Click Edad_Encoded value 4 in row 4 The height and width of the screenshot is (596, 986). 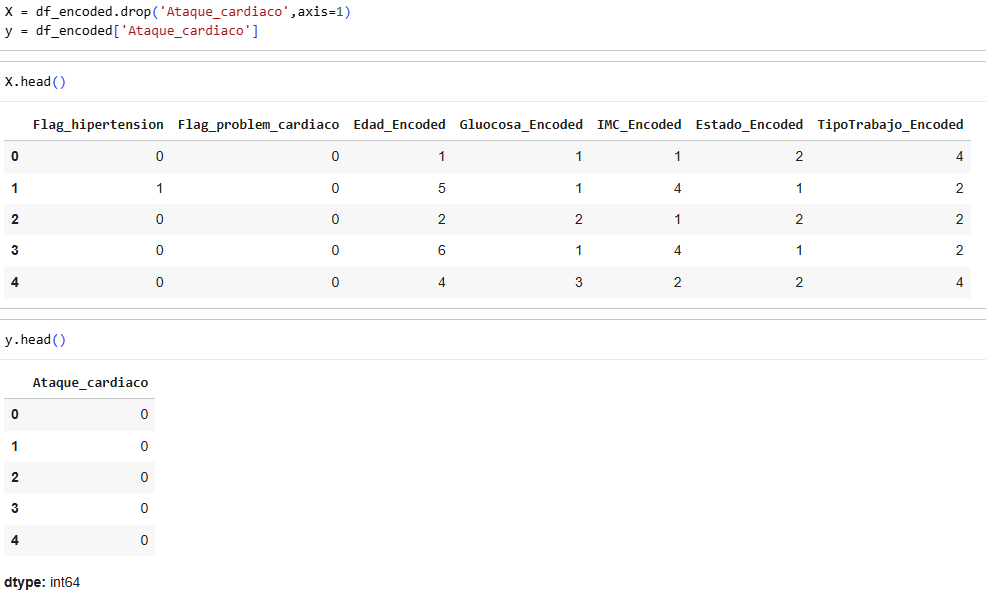(441, 282)
